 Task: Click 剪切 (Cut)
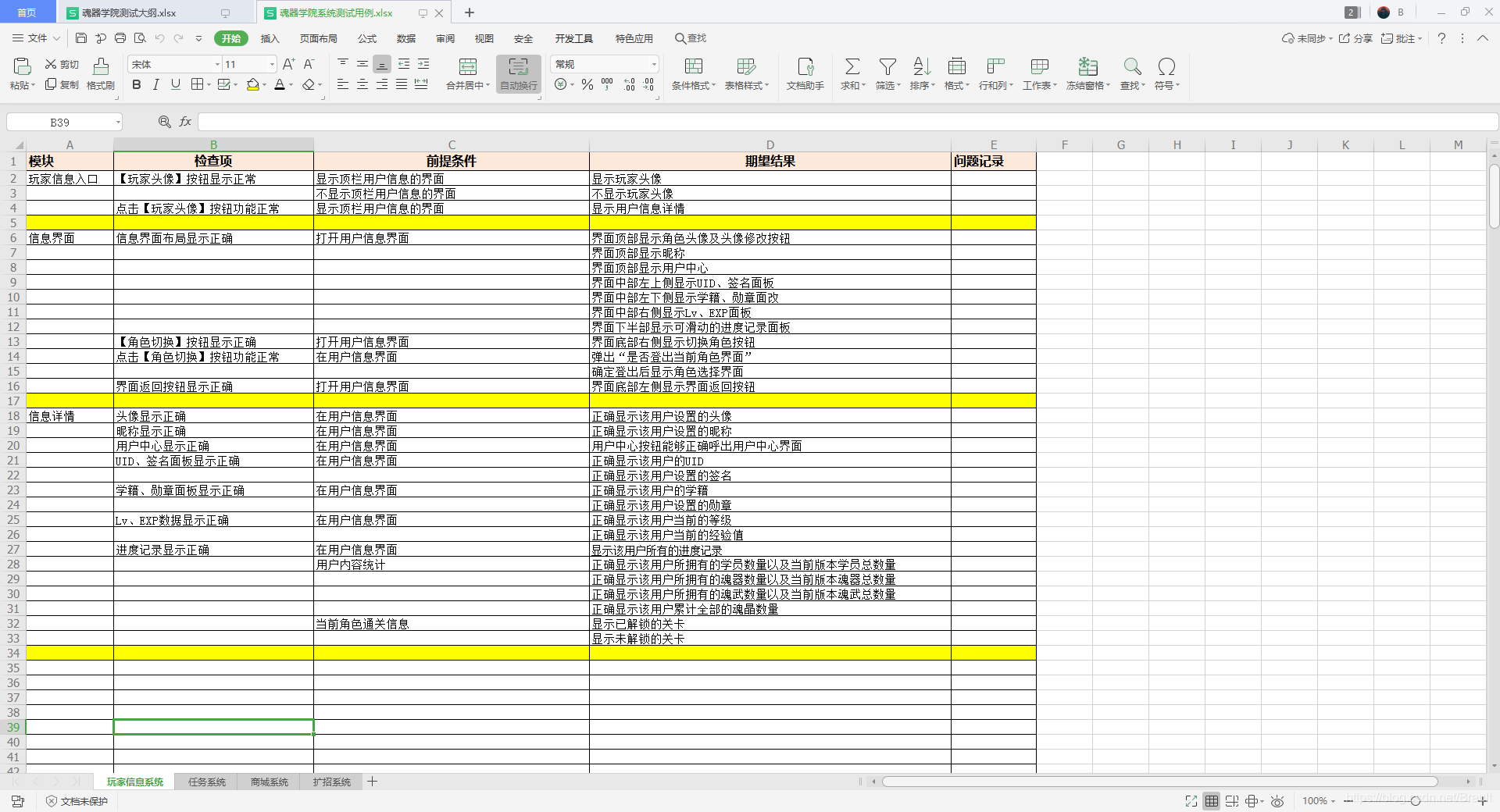pos(62,65)
